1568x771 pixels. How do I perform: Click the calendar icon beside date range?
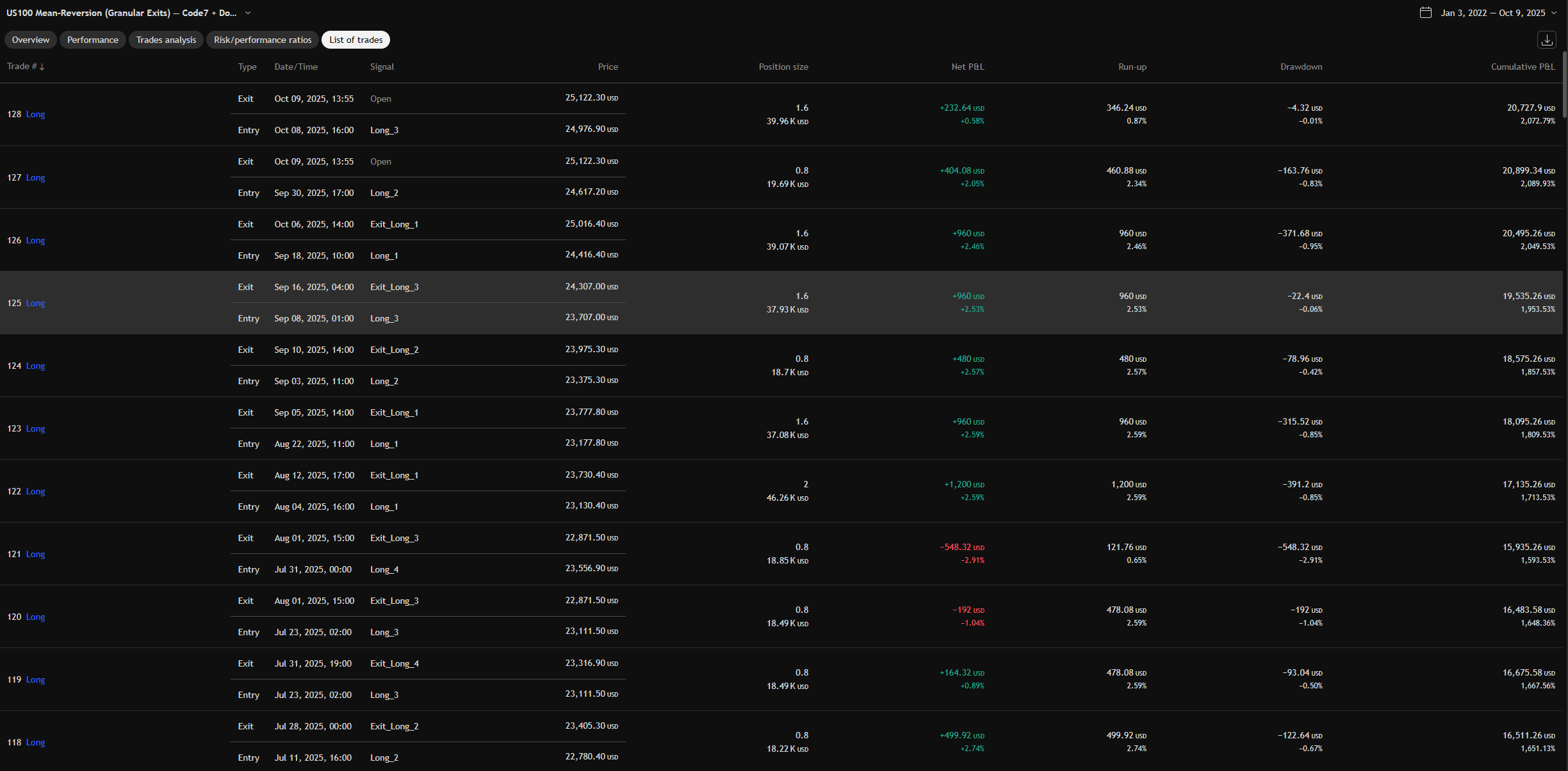coord(1425,13)
